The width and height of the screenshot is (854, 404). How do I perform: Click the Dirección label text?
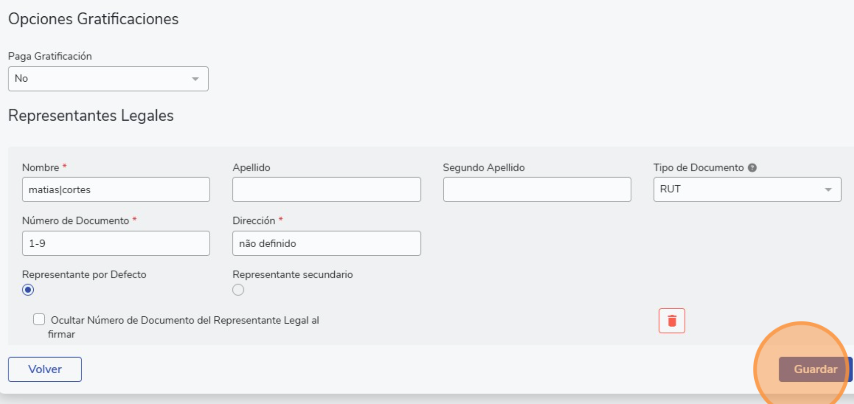254,221
